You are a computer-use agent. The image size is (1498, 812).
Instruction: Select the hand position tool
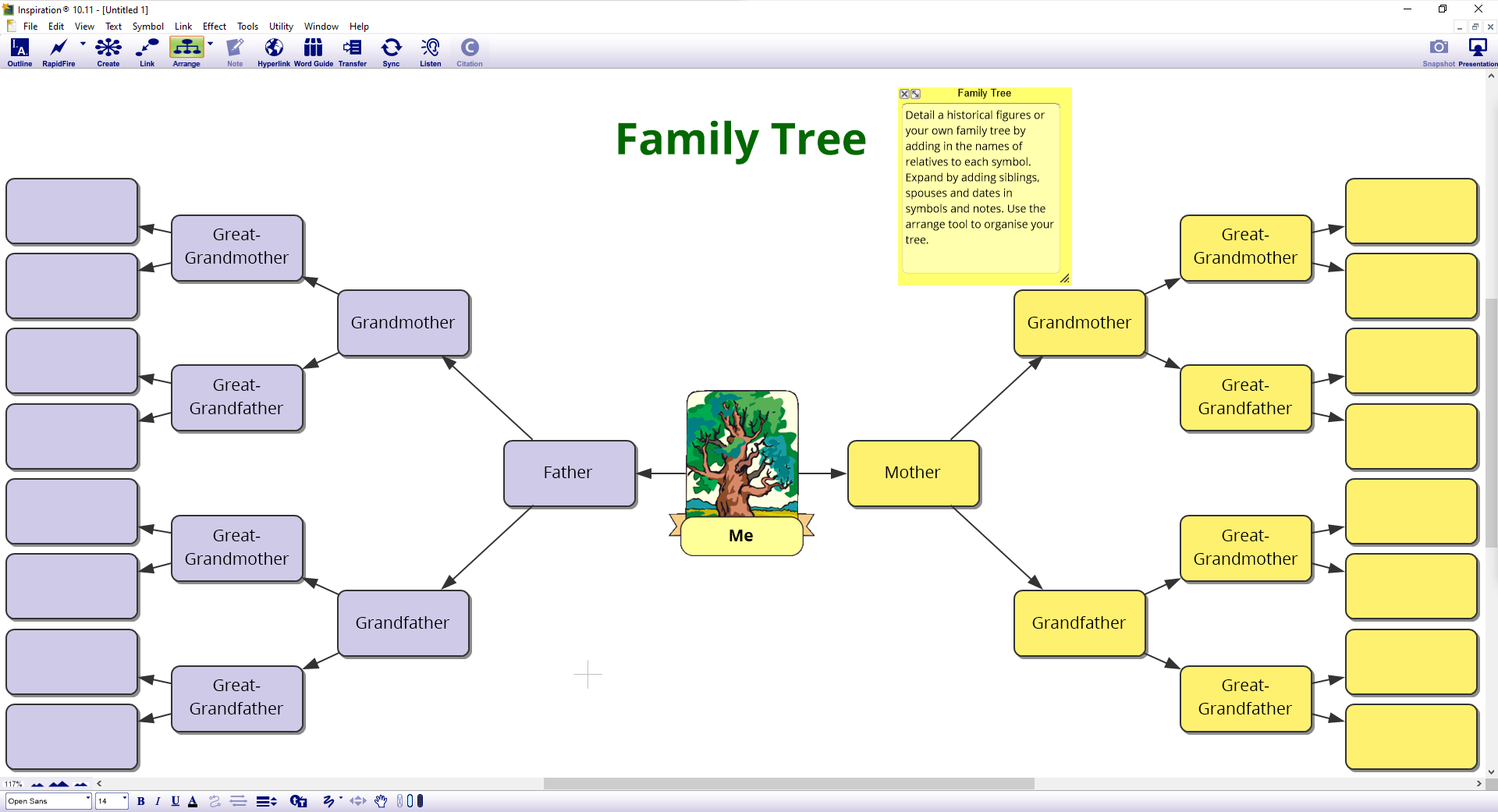[381, 801]
